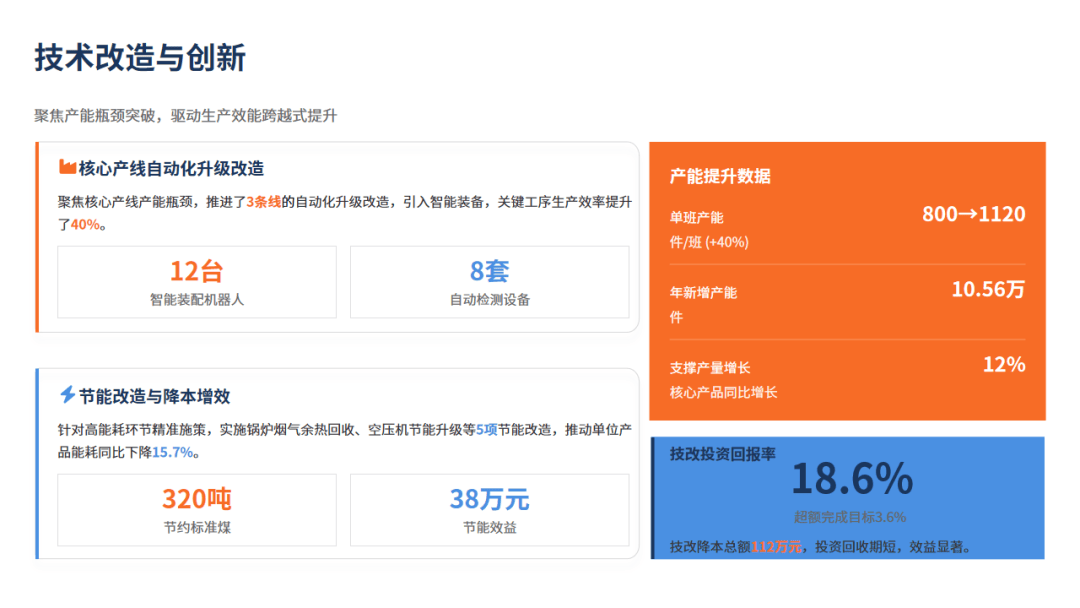Click the lightning bolt icon beside 节能改造与降本增效

tap(67, 395)
